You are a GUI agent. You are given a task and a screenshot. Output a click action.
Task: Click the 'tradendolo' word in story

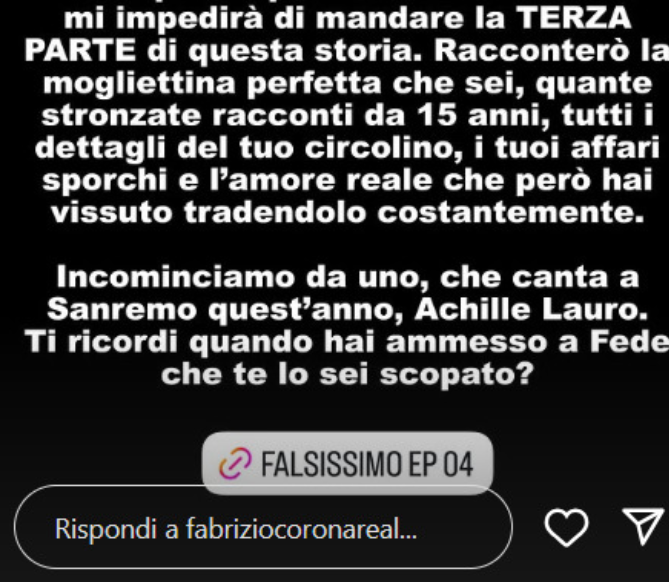point(275,212)
